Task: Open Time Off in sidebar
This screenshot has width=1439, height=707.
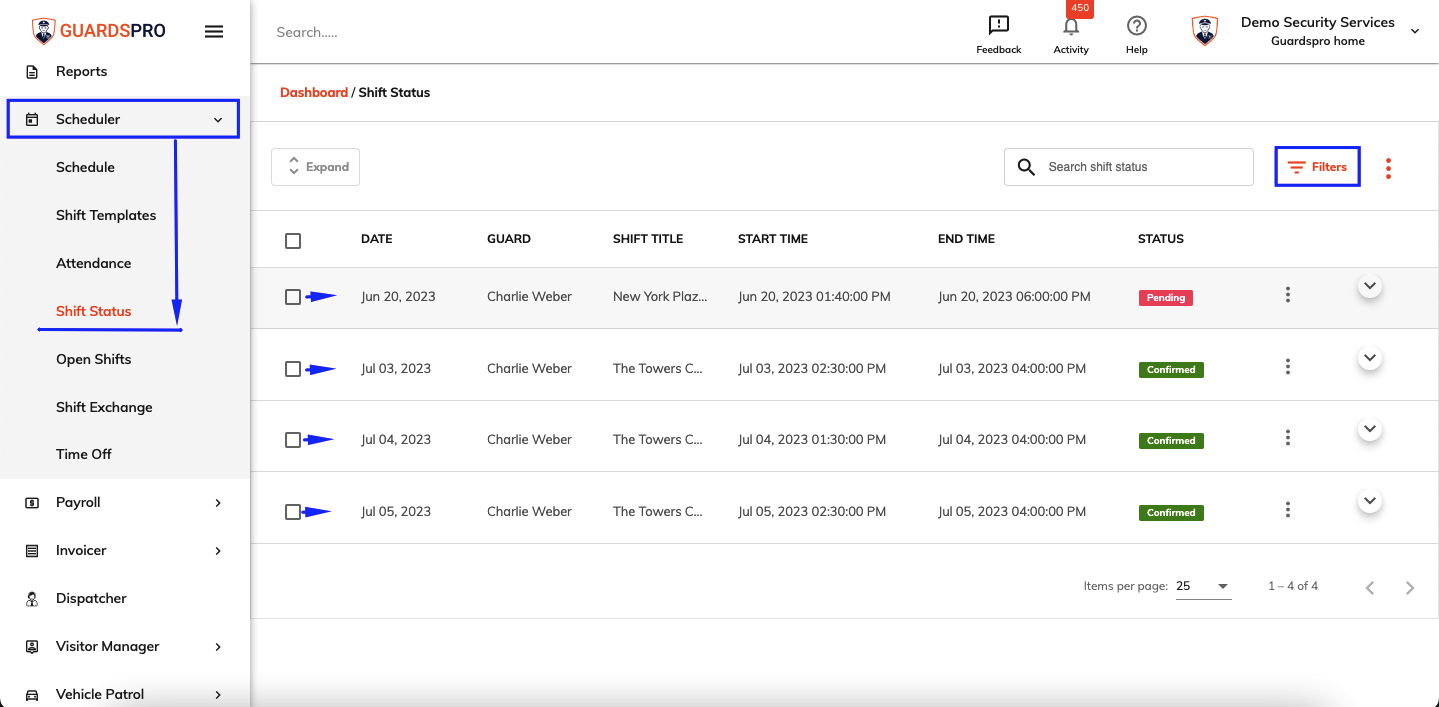Action: (x=84, y=454)
